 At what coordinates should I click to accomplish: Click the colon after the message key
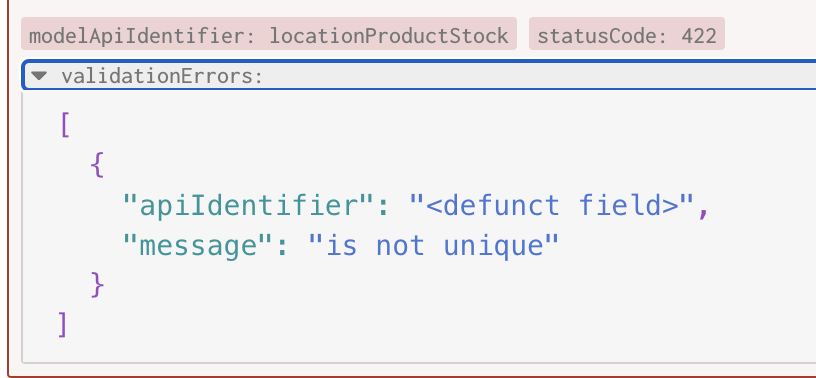point(283,246)
